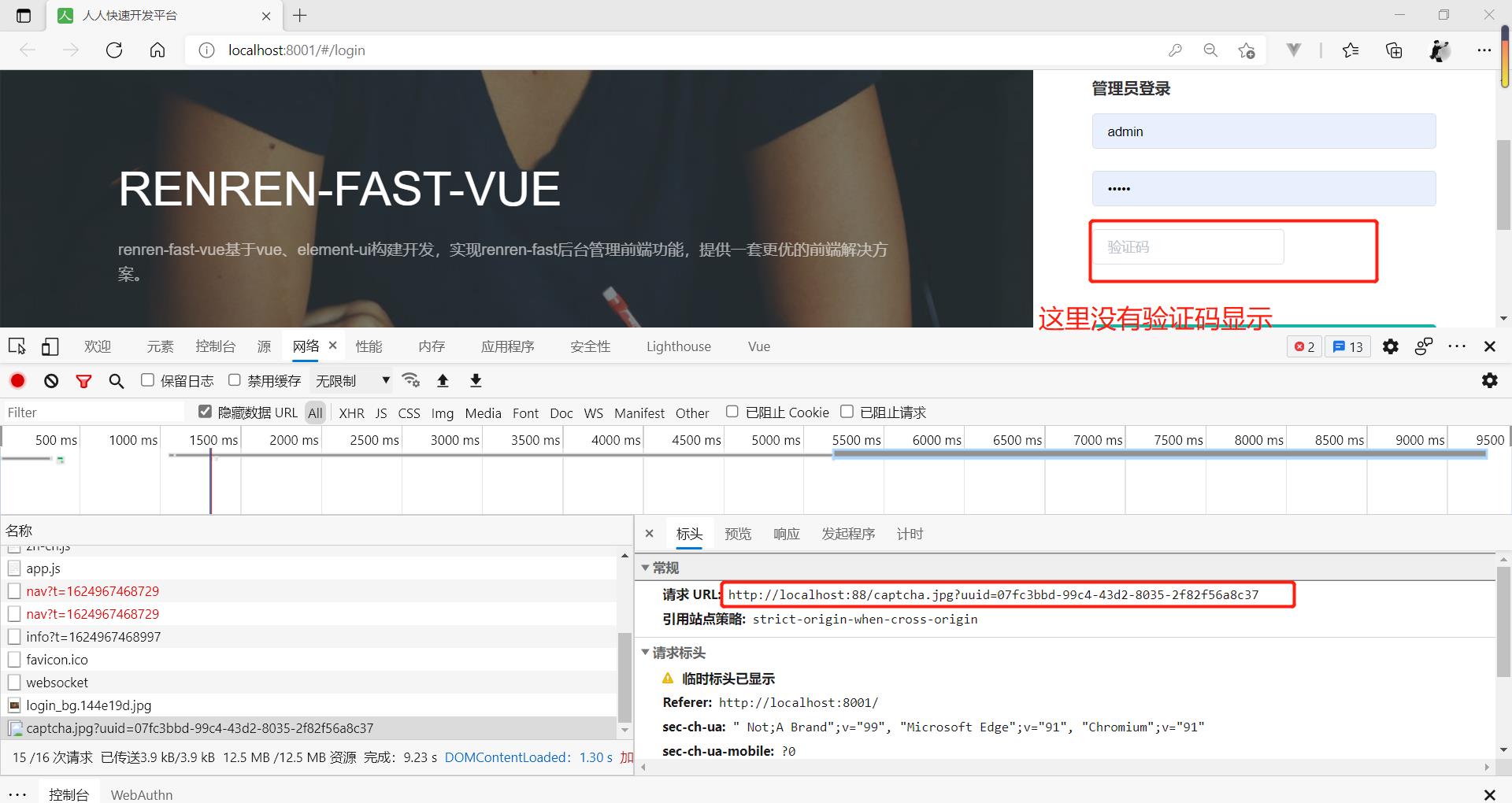Click the zoom magnifier icon in address bar
Image resolution: width=1512 pixels, height=803 pixels.
point(1210,50)
